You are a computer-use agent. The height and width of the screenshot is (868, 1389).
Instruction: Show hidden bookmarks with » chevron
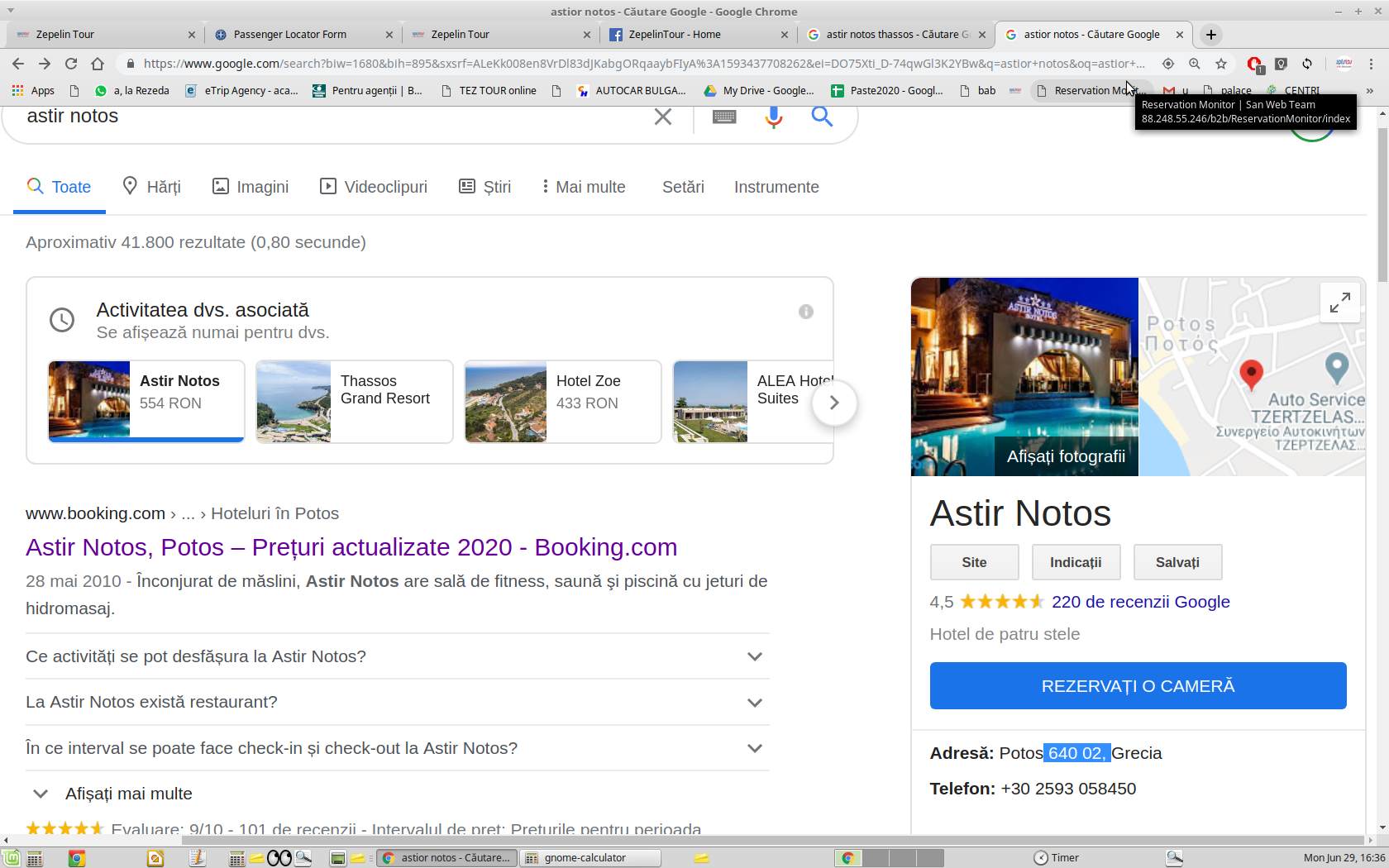click(1370, 91)
